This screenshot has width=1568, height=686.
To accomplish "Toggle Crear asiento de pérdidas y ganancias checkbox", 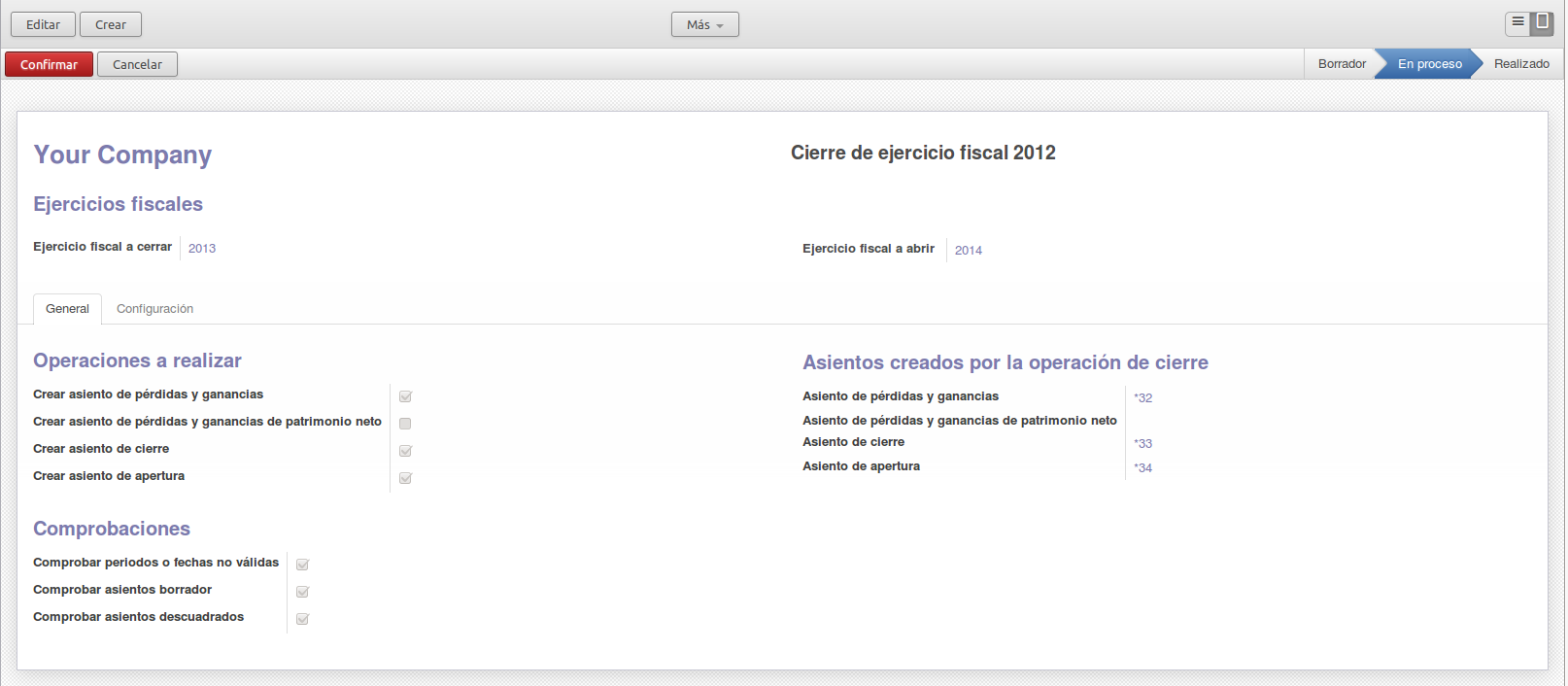I will tap(405, 396).
